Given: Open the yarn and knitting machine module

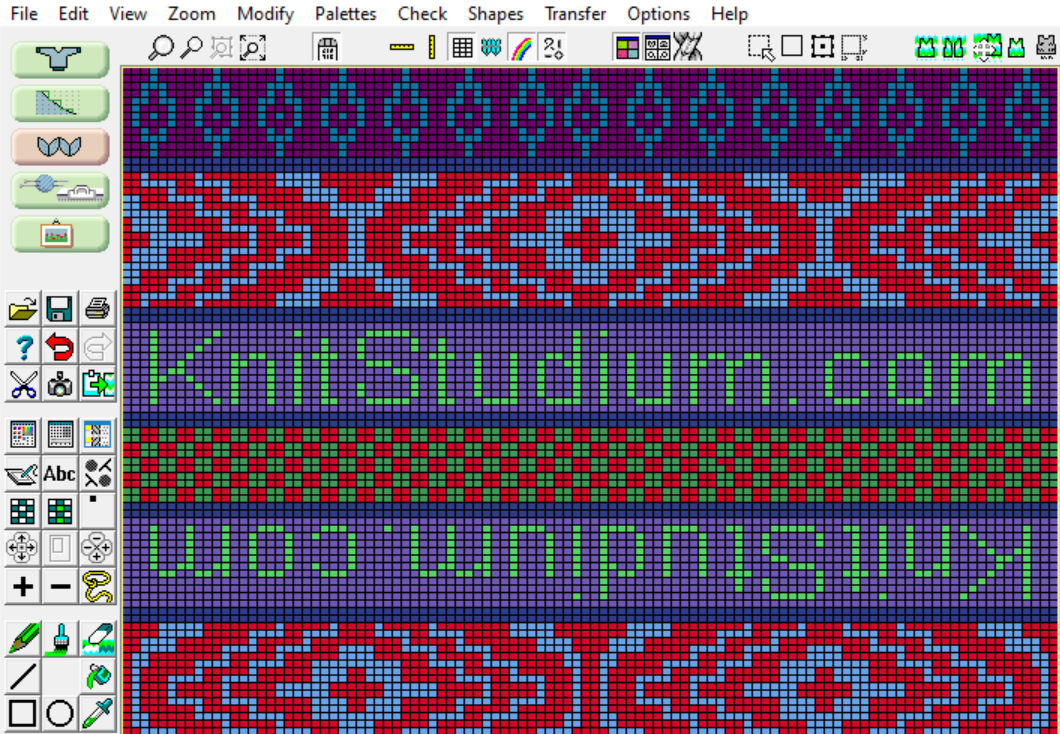Looking at the screenshot, I should pyautogui.click(x=60, y=190).
